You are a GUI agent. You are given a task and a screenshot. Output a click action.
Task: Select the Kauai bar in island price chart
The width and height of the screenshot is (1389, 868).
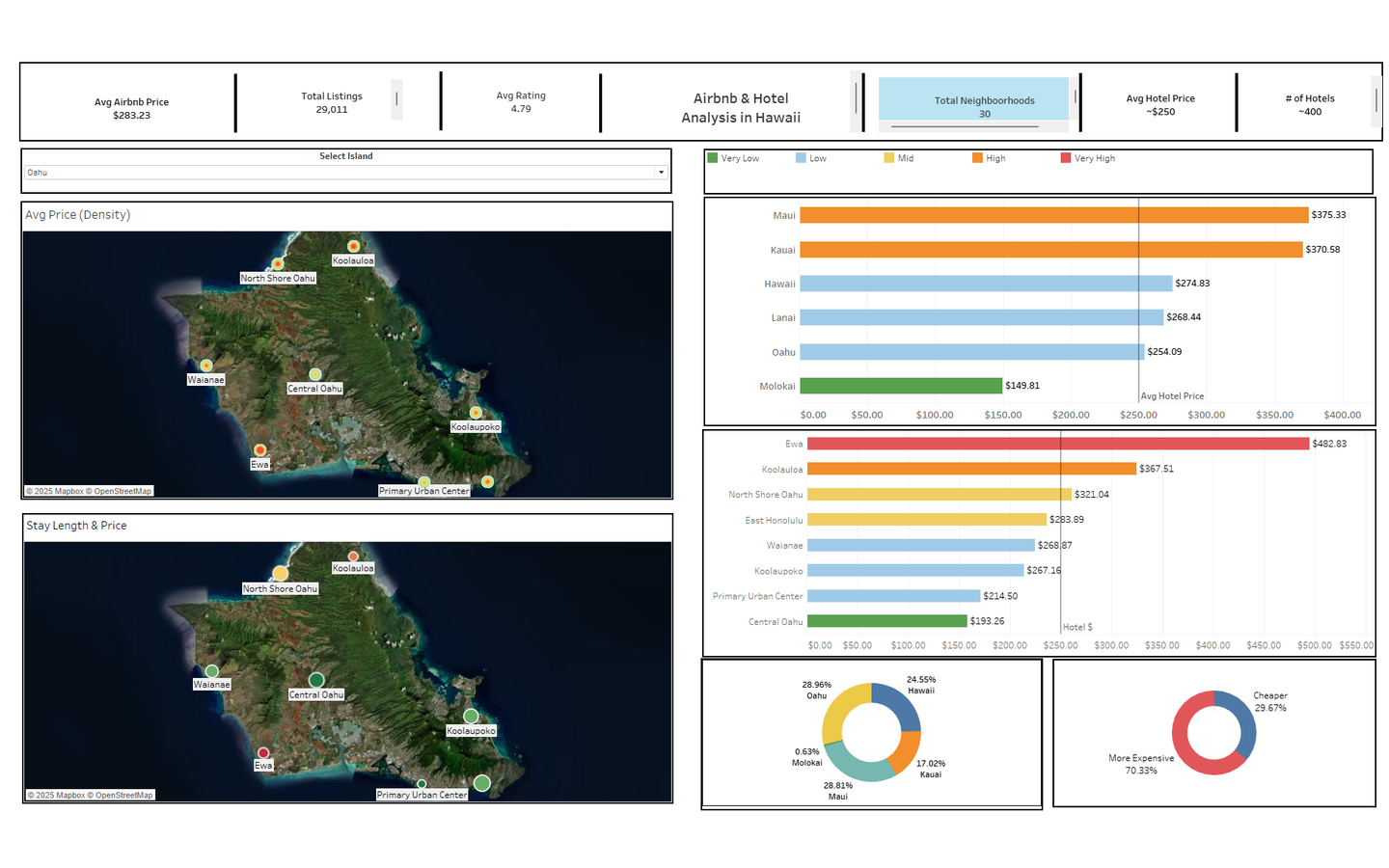click(x=1051, y=249)
